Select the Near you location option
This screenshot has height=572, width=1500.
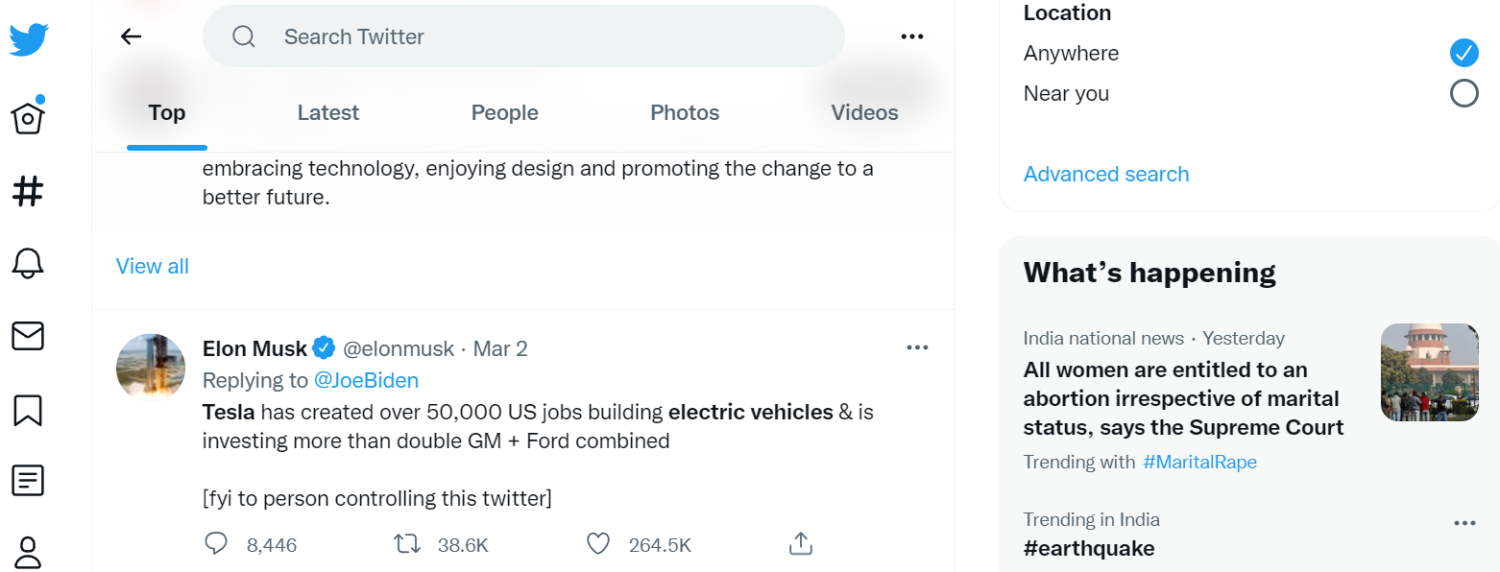click(1463, 94)
